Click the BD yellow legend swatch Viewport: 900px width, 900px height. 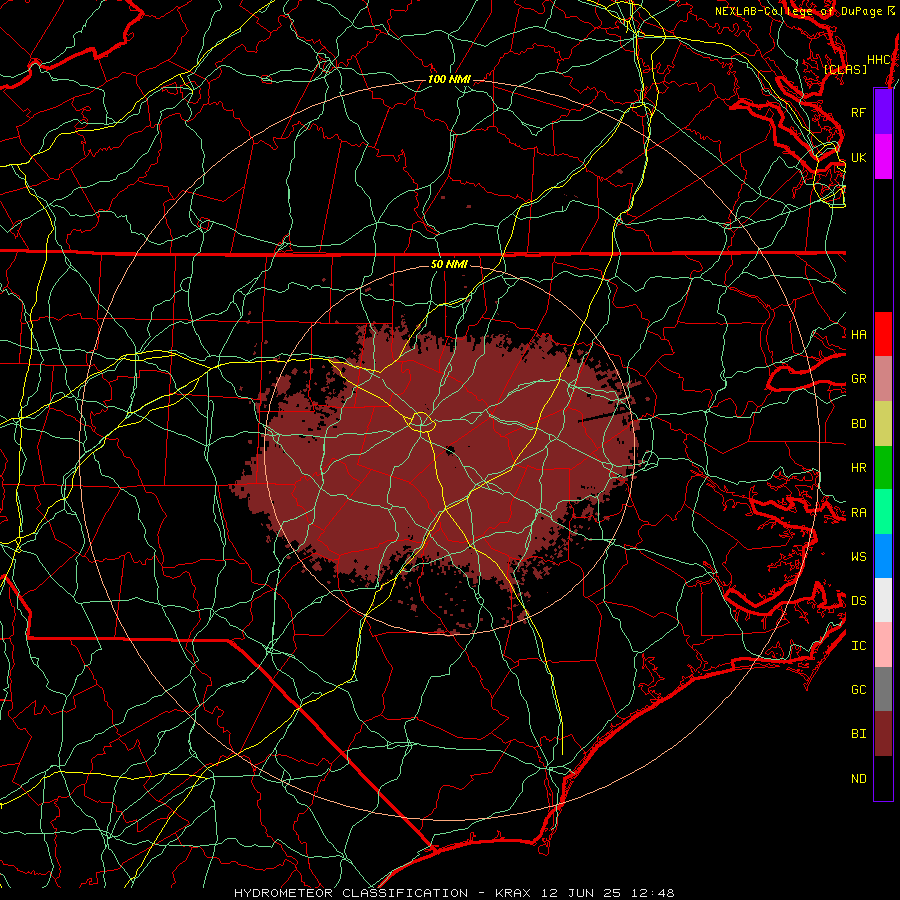pos(883,424)
